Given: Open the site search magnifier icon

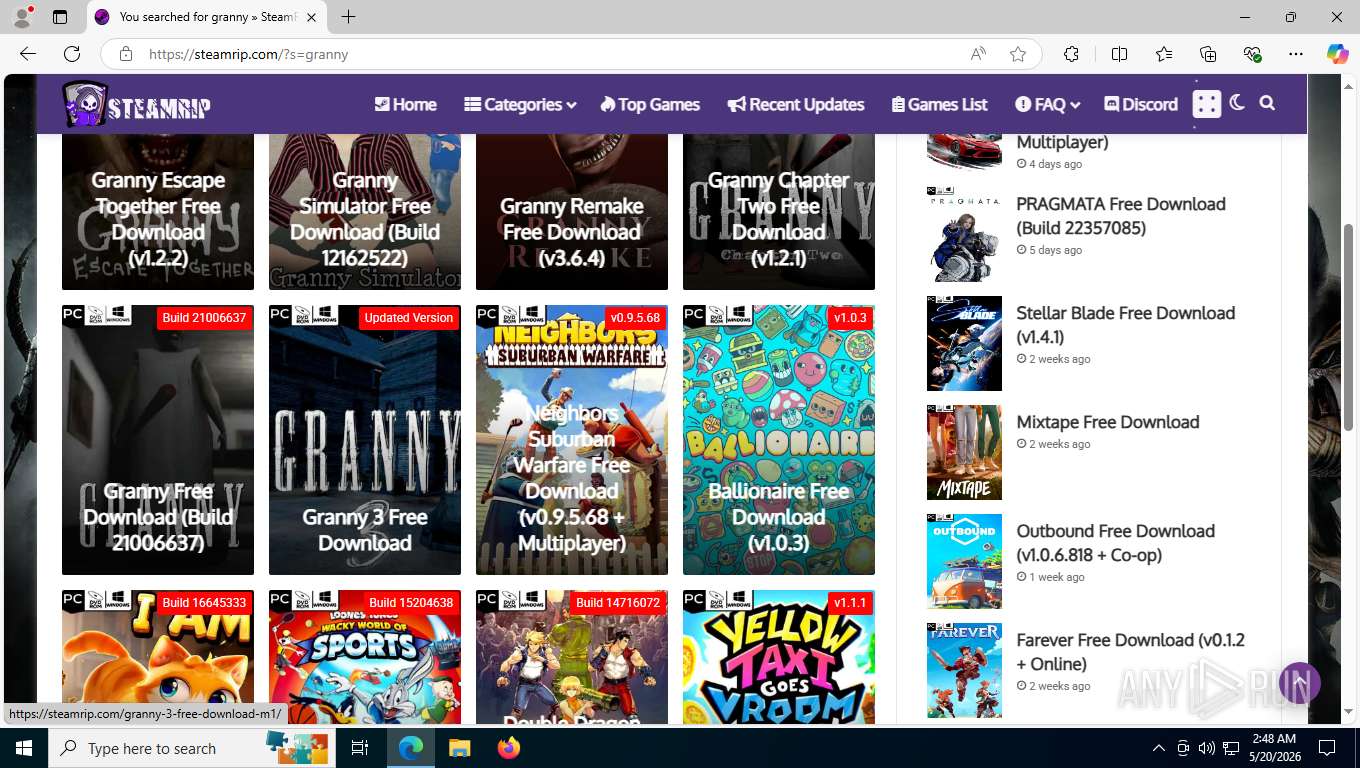Looking at the screenshot, I should (1267, 103).
